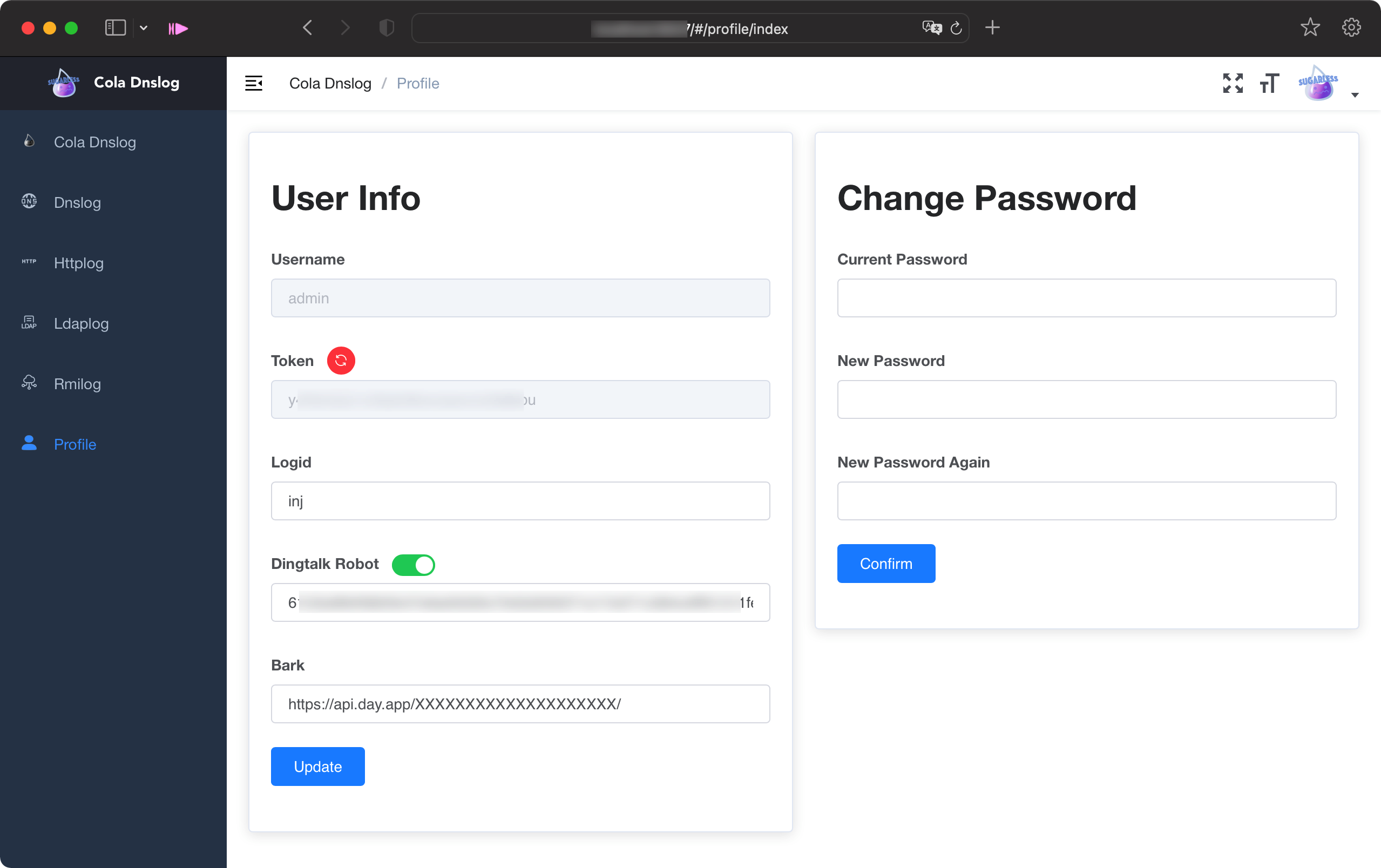The width and height of the screenshot is (1381, 868).
Task: Click the Confirm password button
Action: pyautogui.click(x=886, y=563)
